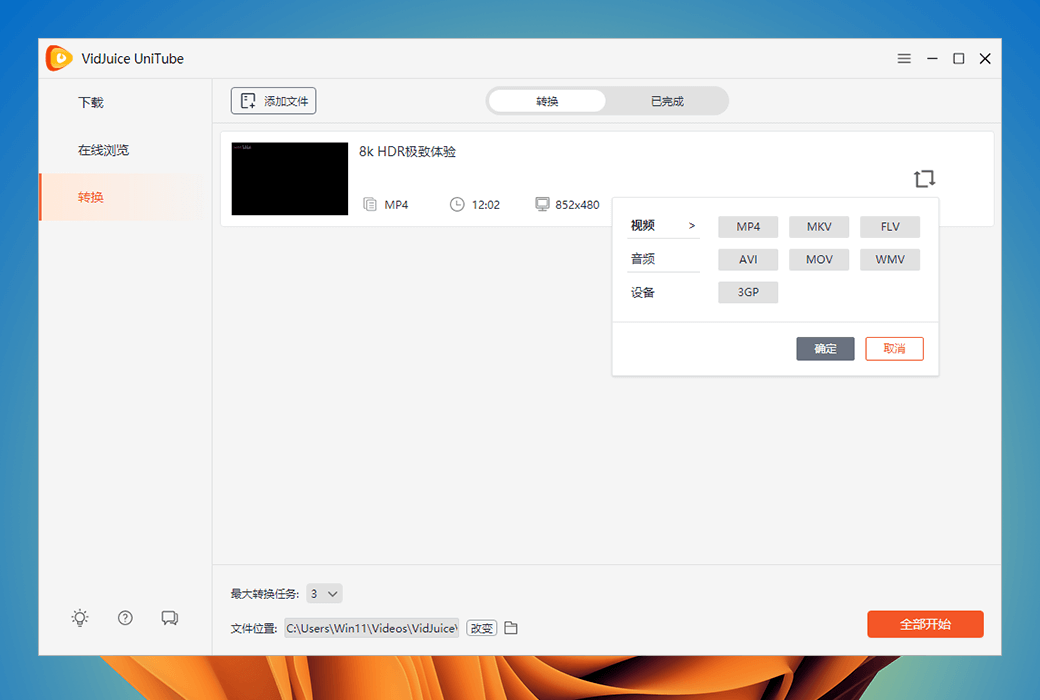Open the 在线浏览 sidebar section
This screenshot has width=1040, height=700.
tap(103, 150)
